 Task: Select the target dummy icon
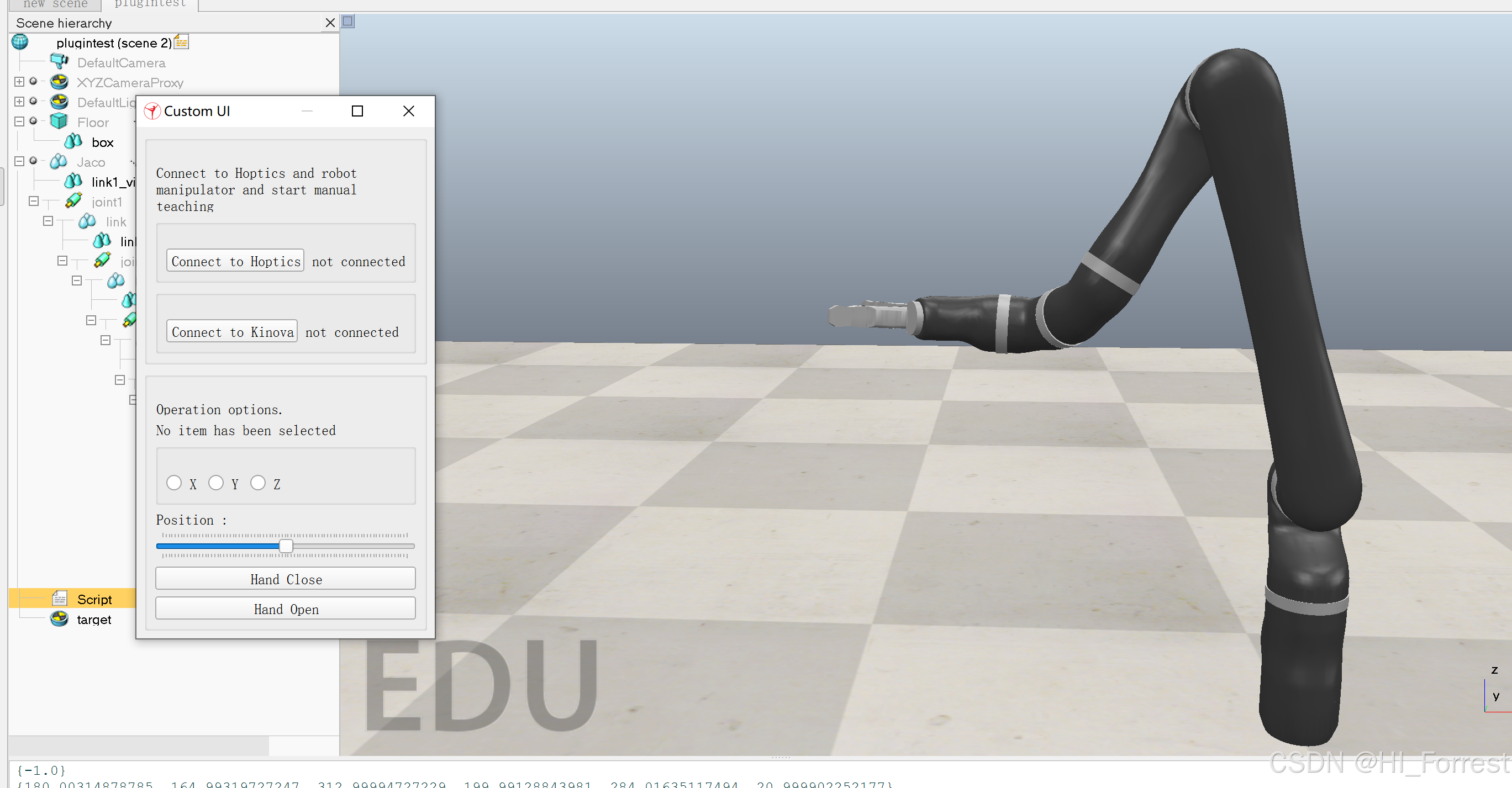coord(59,618)
